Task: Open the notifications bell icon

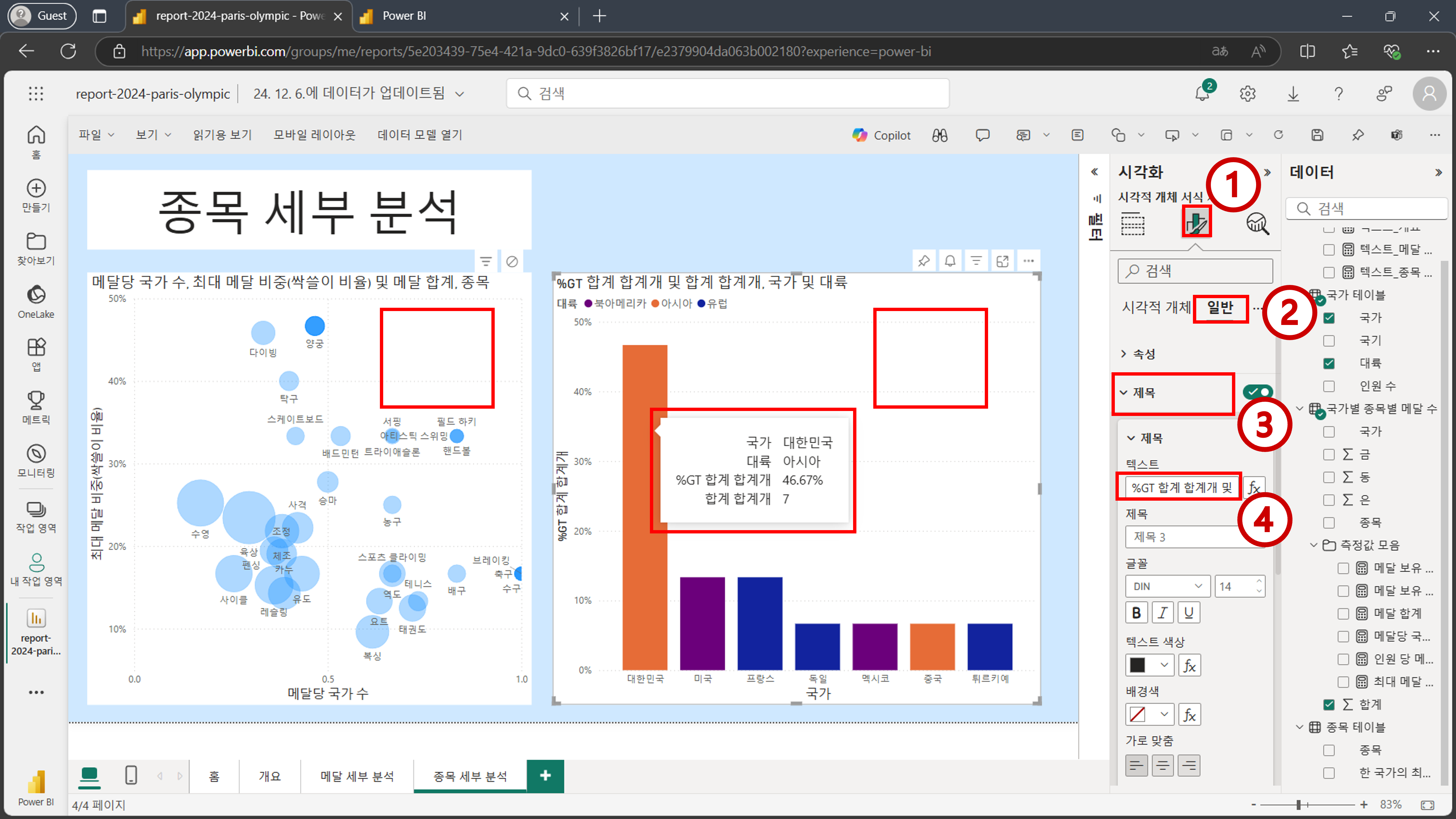Action: [x=1202, y=93]
